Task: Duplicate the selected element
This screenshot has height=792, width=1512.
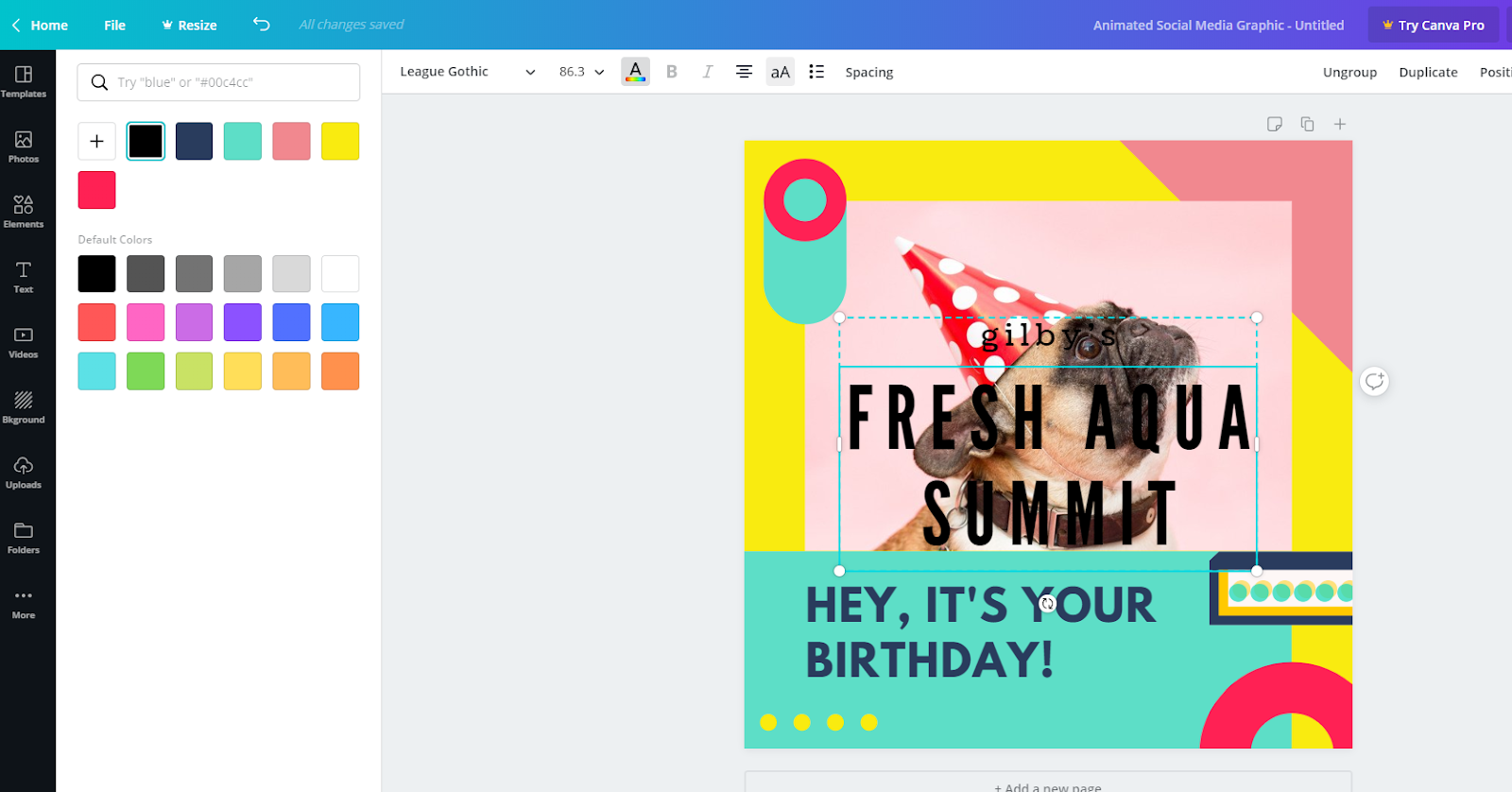Action: point(1428,72)
